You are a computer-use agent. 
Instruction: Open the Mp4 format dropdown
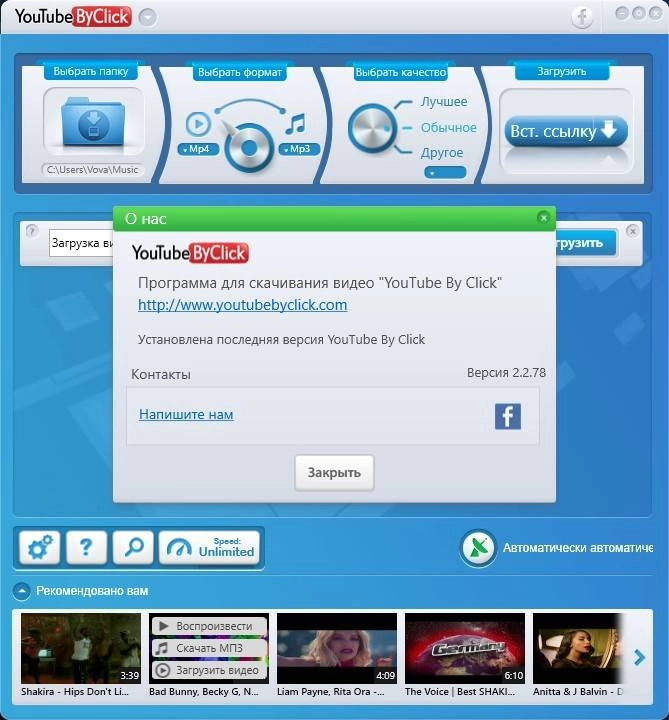click(x=198, y=149)
